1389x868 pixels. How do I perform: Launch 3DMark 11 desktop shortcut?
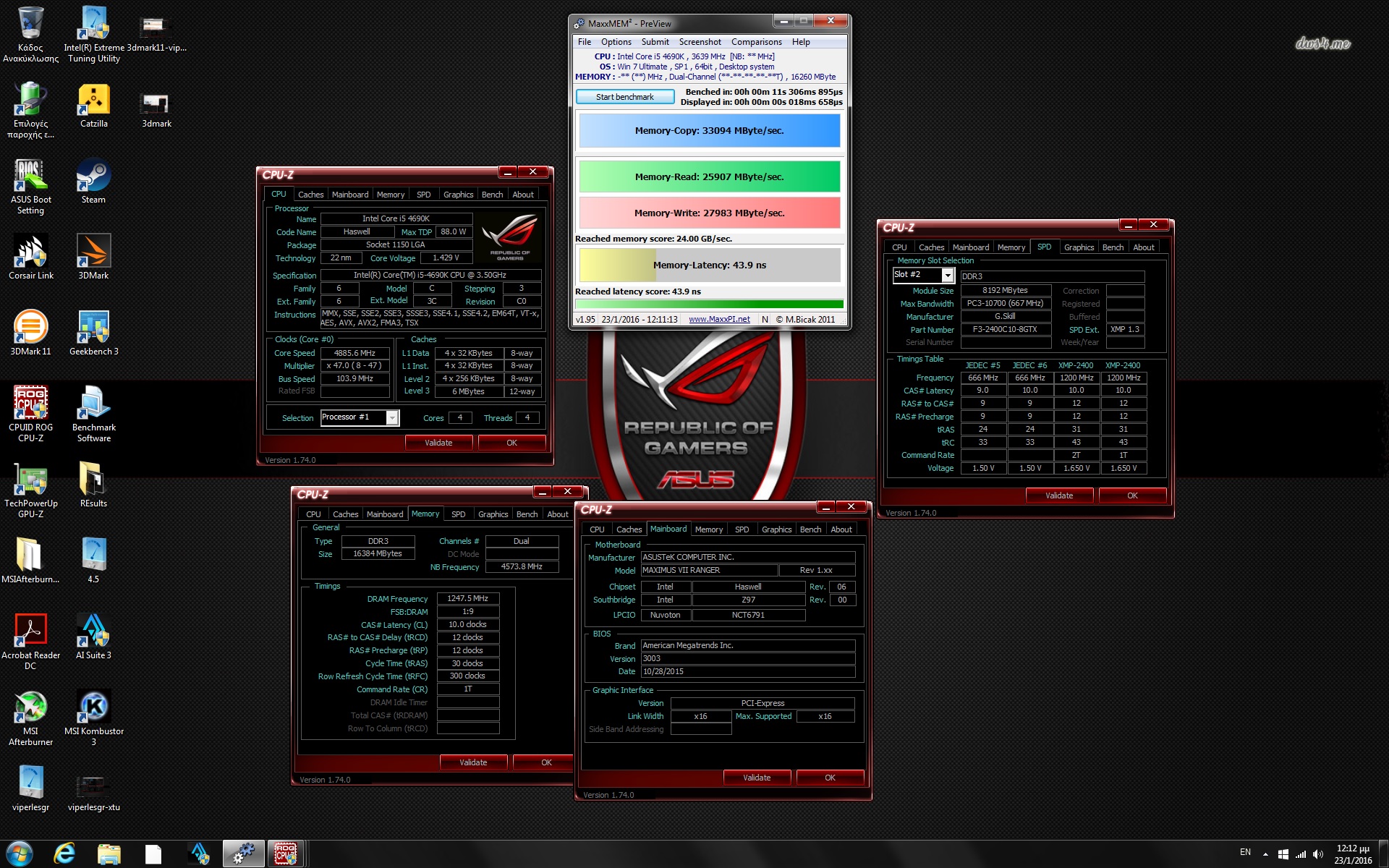pos(30,333)
